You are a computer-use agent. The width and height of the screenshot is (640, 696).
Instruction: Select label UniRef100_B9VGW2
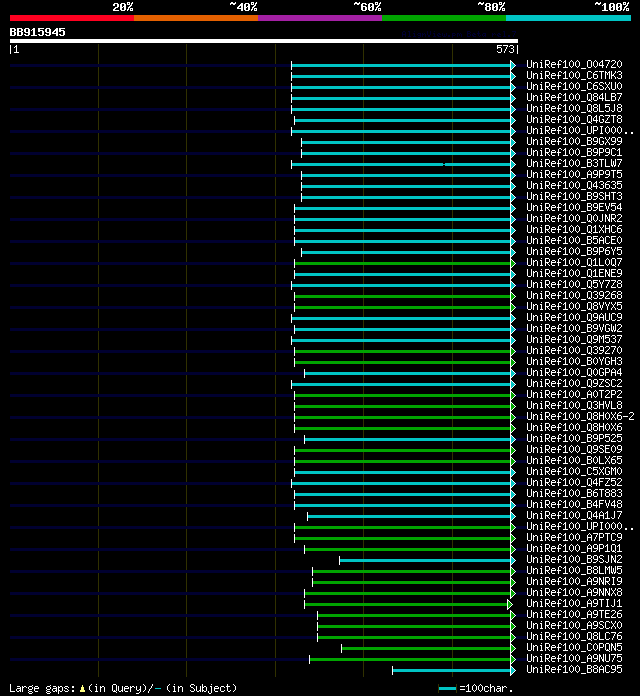[x=574, y=328]
